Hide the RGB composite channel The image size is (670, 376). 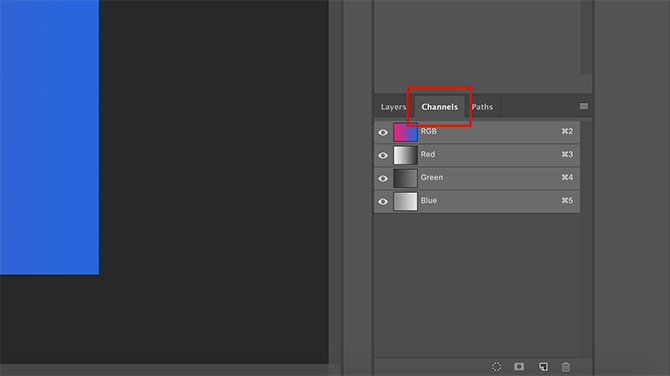point(383,132)
